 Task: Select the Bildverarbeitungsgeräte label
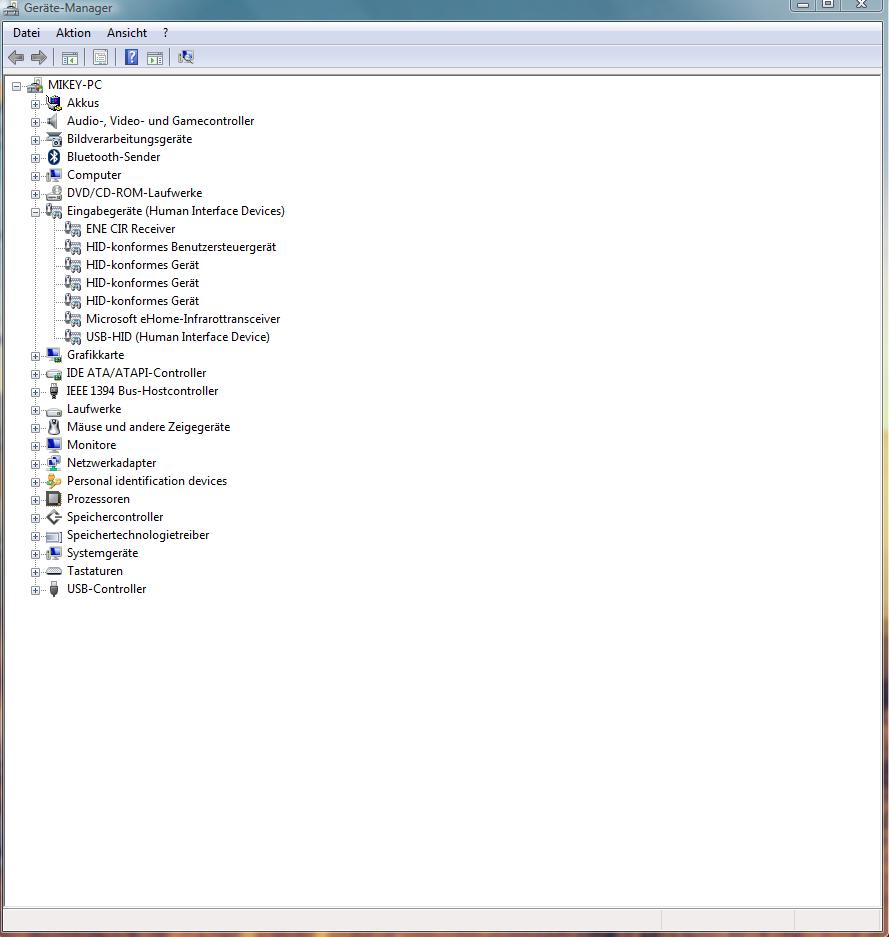(x=130, y=139)
